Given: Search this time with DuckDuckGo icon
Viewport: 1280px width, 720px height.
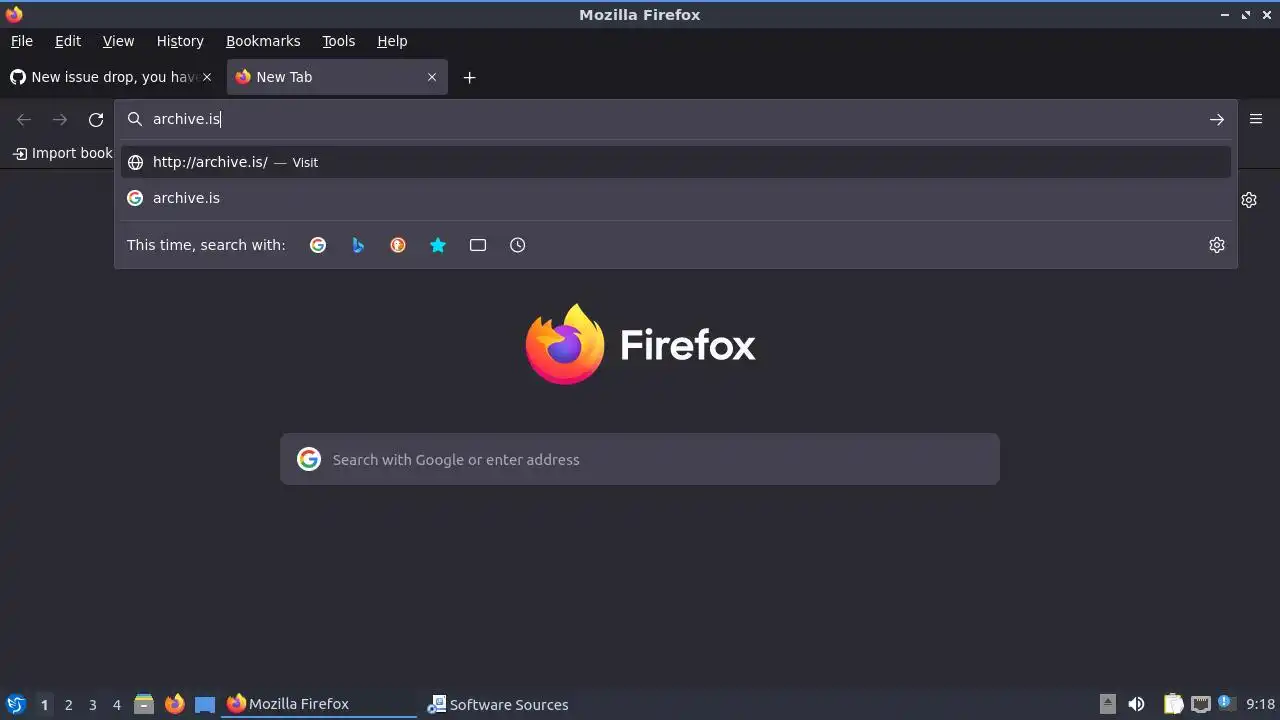Looking at the screenshot, I should (398, 245).
